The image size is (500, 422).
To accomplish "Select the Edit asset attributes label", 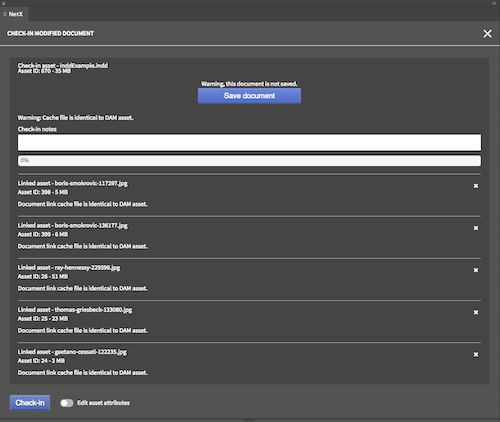I will pyautogui.click(x=103, y=403).
